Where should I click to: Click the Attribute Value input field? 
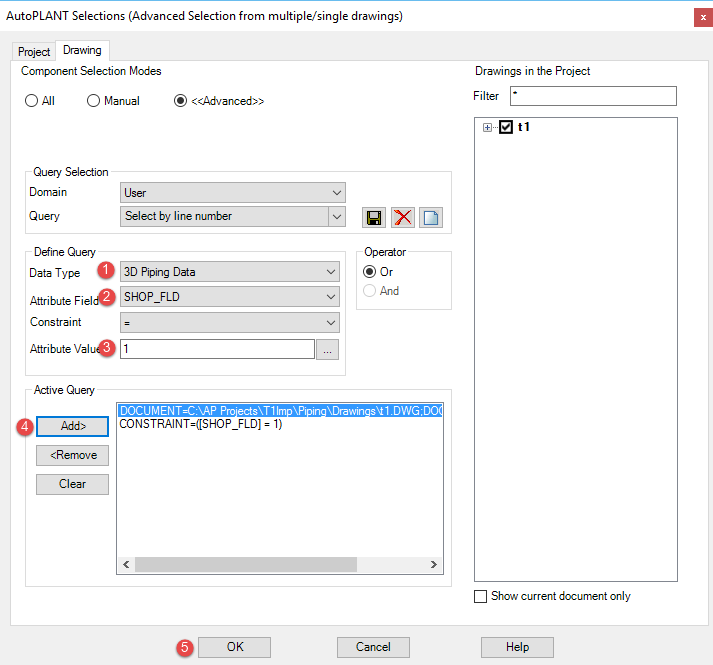[217, 349]
